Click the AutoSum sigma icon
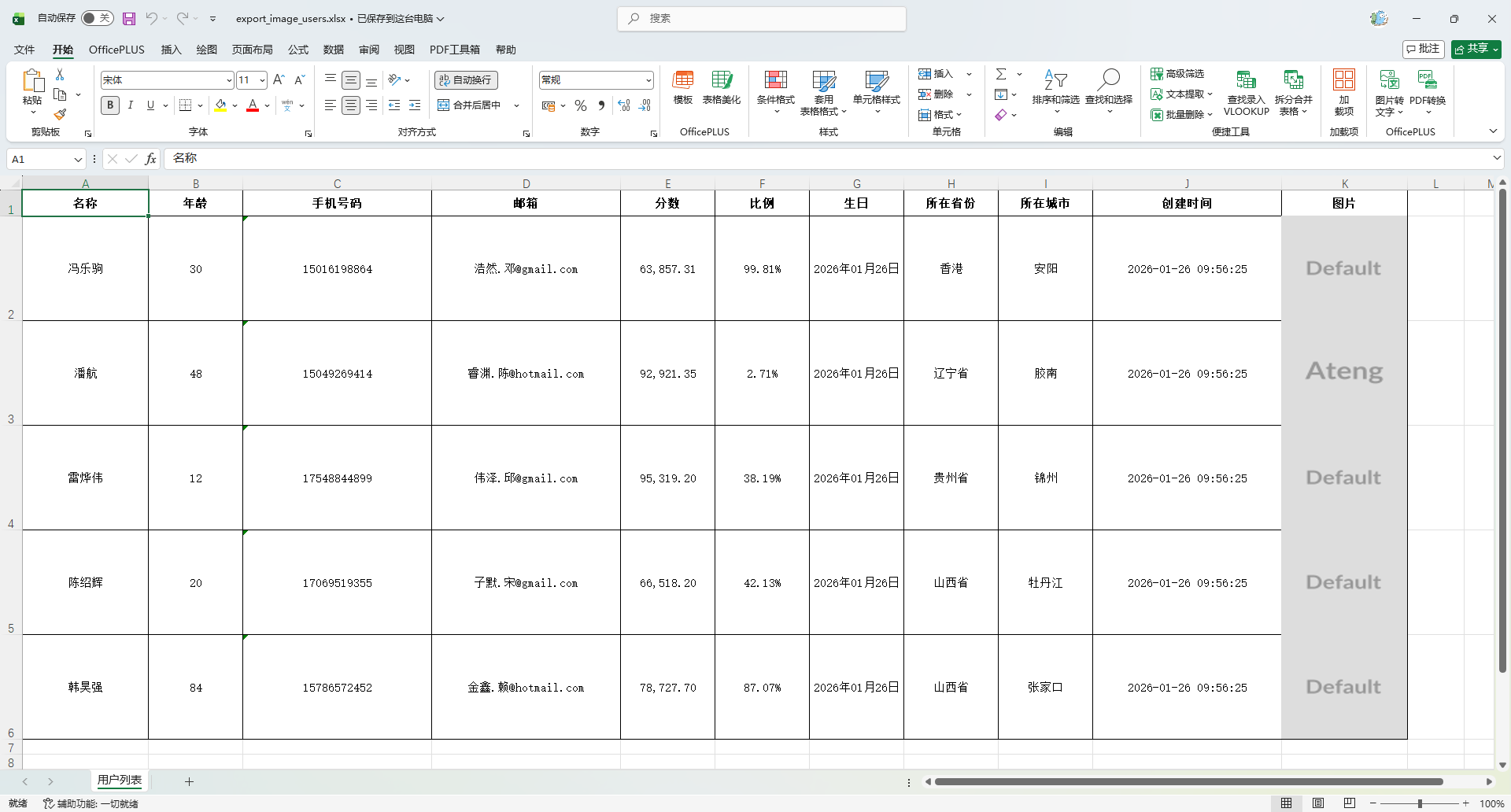1511x812 pixels. click(x=1001, y=74)
